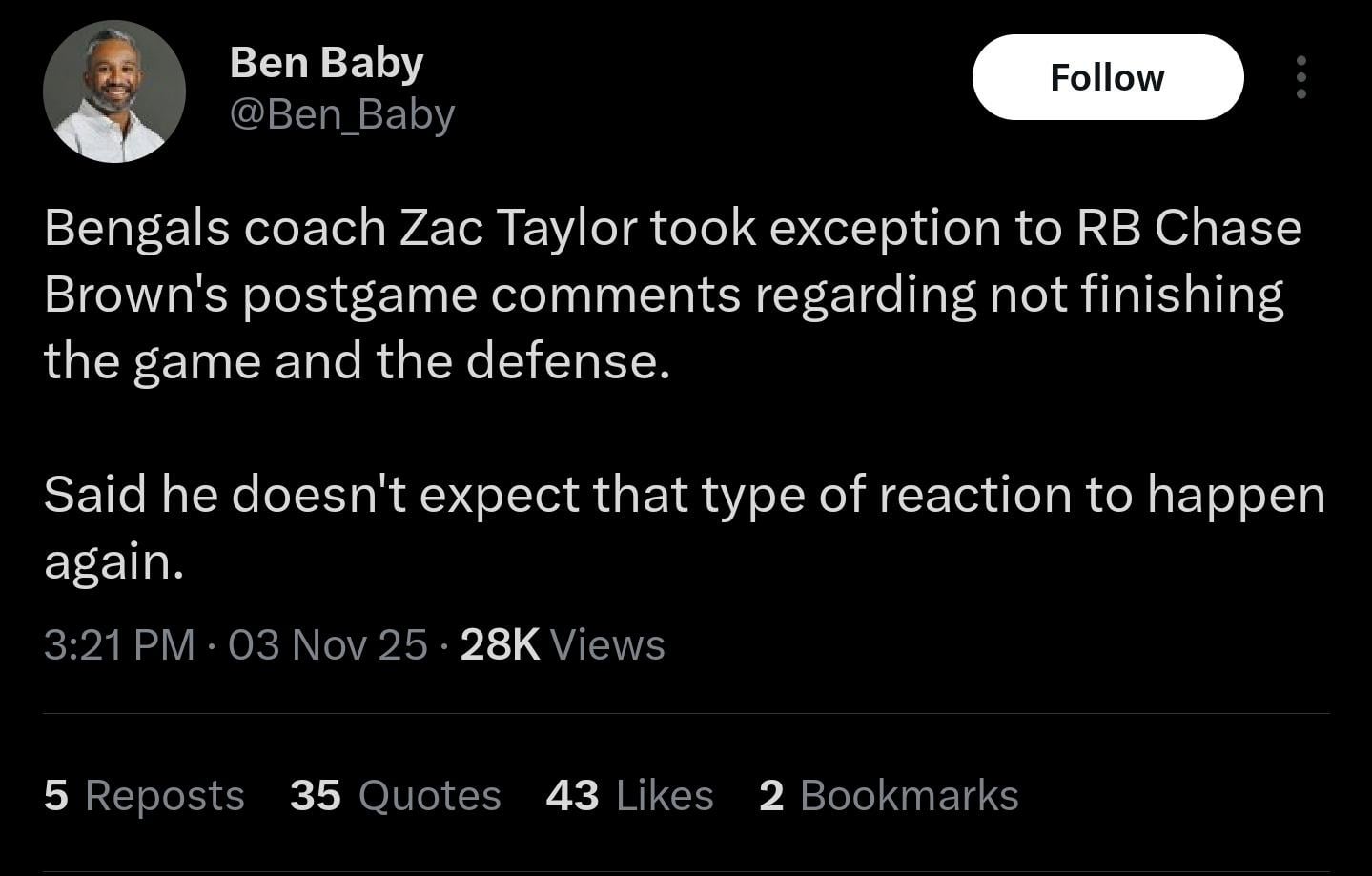Screen dimensions: 1372x876
Task: Click the phrase postgame comments in the tweet
Action: tap(491, 295)
